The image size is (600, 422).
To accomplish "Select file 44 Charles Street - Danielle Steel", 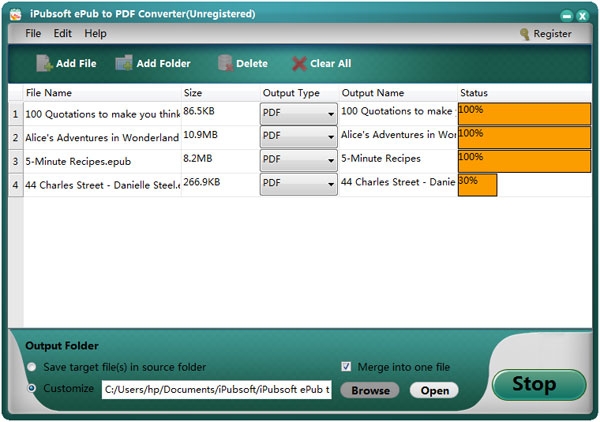I will (102, 185).
